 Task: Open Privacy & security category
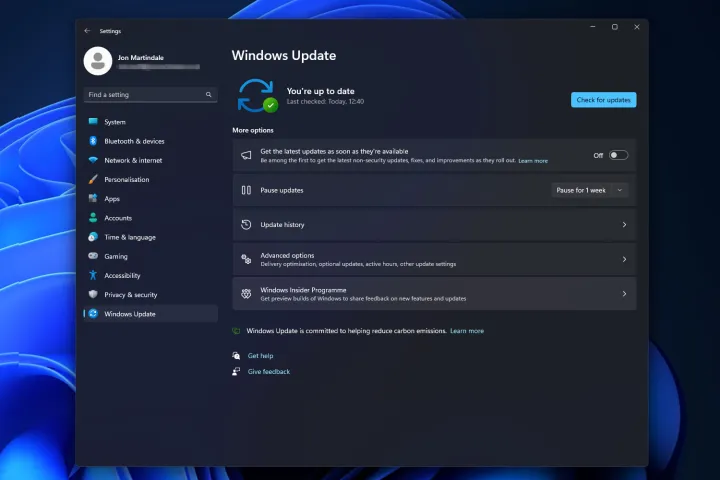pos(151,295)
